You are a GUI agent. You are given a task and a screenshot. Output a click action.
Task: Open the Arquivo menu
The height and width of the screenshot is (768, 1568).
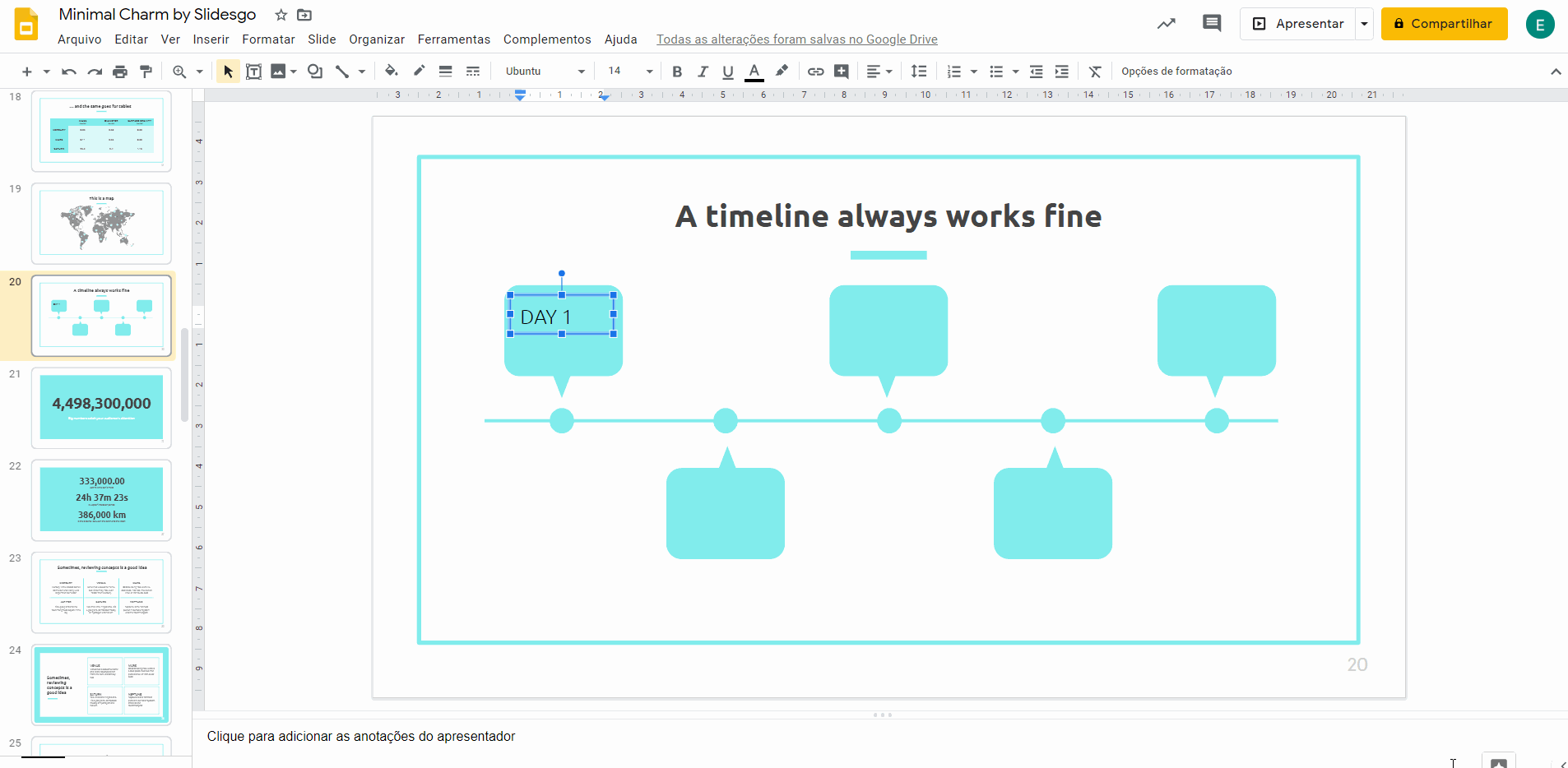(80, 39)
